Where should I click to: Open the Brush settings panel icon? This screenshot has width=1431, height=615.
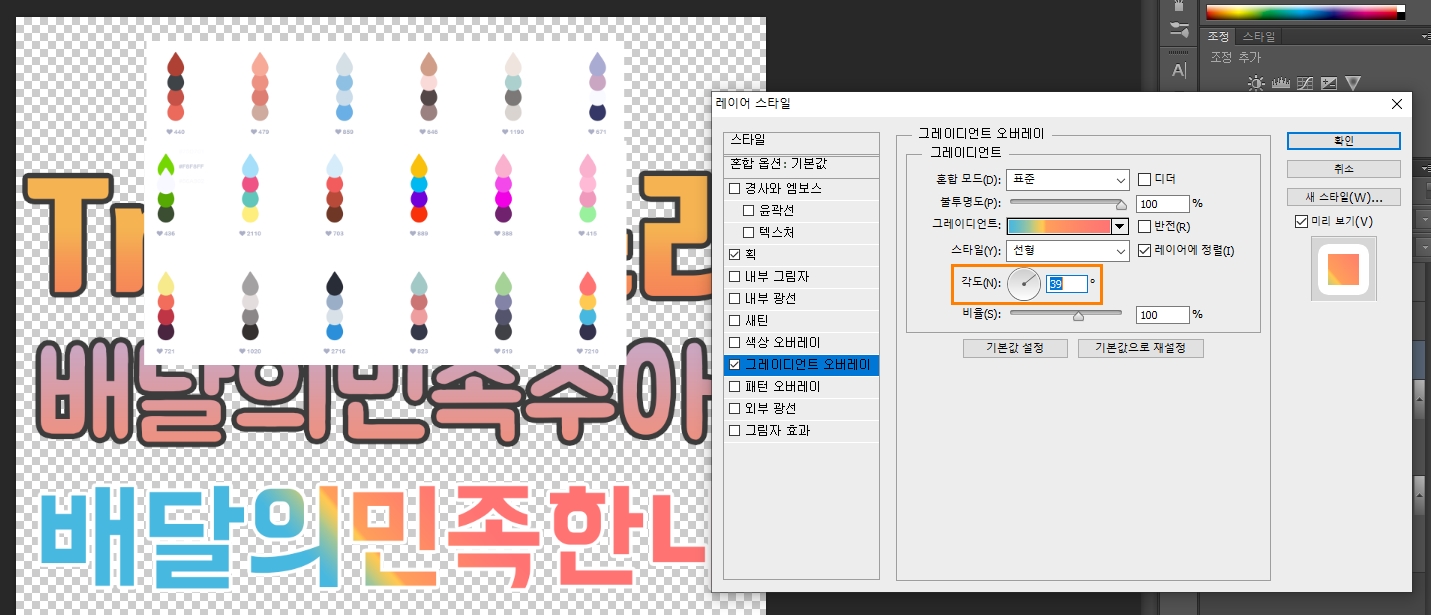click(1178, 29)
